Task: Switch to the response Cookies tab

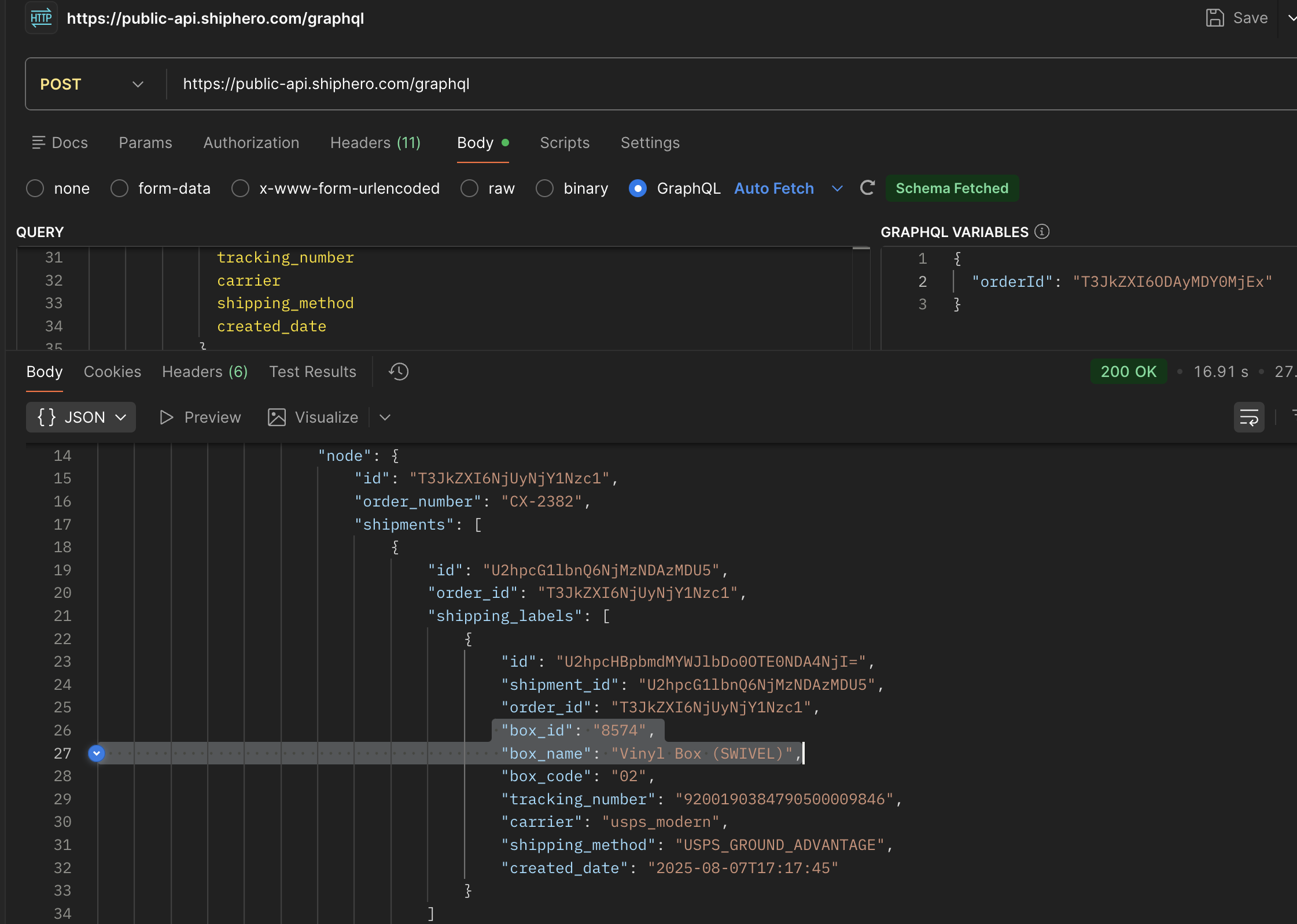Action: (x=112, y=371)
